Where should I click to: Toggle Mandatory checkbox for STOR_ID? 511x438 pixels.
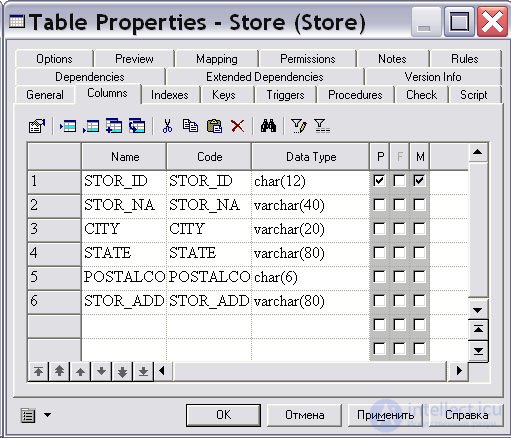(419, 181)
